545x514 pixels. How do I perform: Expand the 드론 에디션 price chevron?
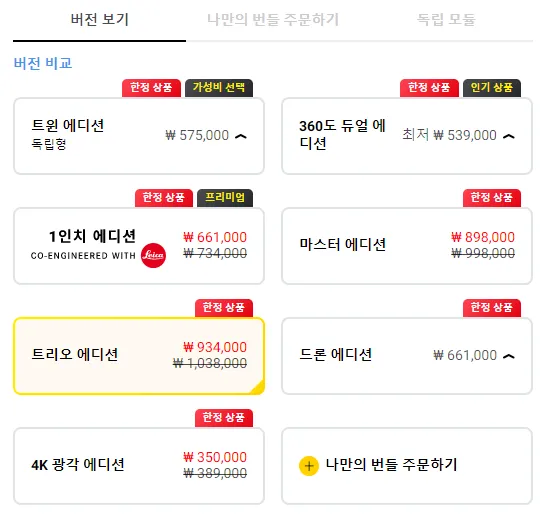tap(509, 356)
